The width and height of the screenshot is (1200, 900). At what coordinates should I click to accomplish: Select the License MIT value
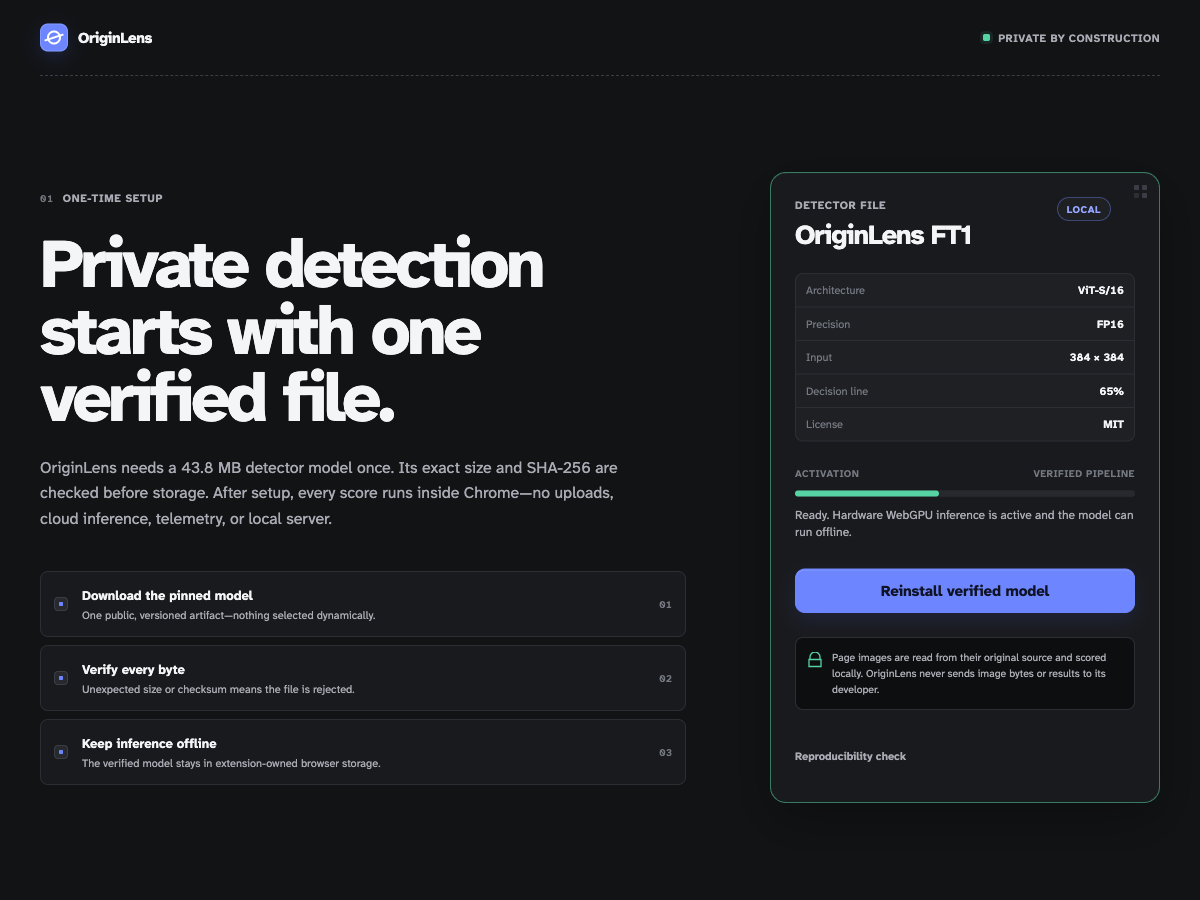pos(1113,424)
